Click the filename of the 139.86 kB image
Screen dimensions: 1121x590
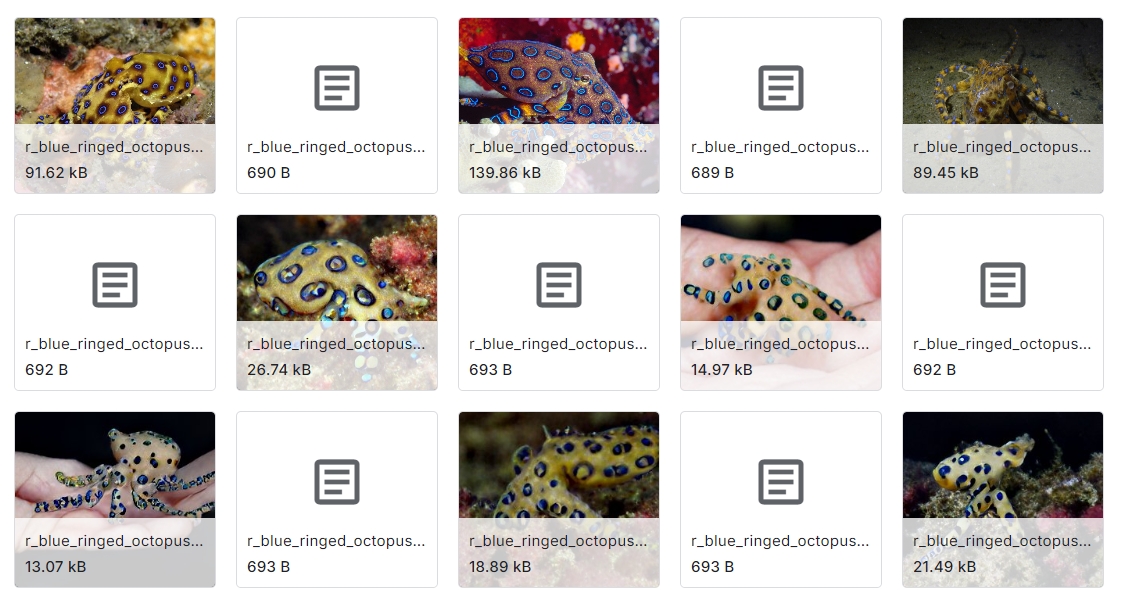click(558, 147)
